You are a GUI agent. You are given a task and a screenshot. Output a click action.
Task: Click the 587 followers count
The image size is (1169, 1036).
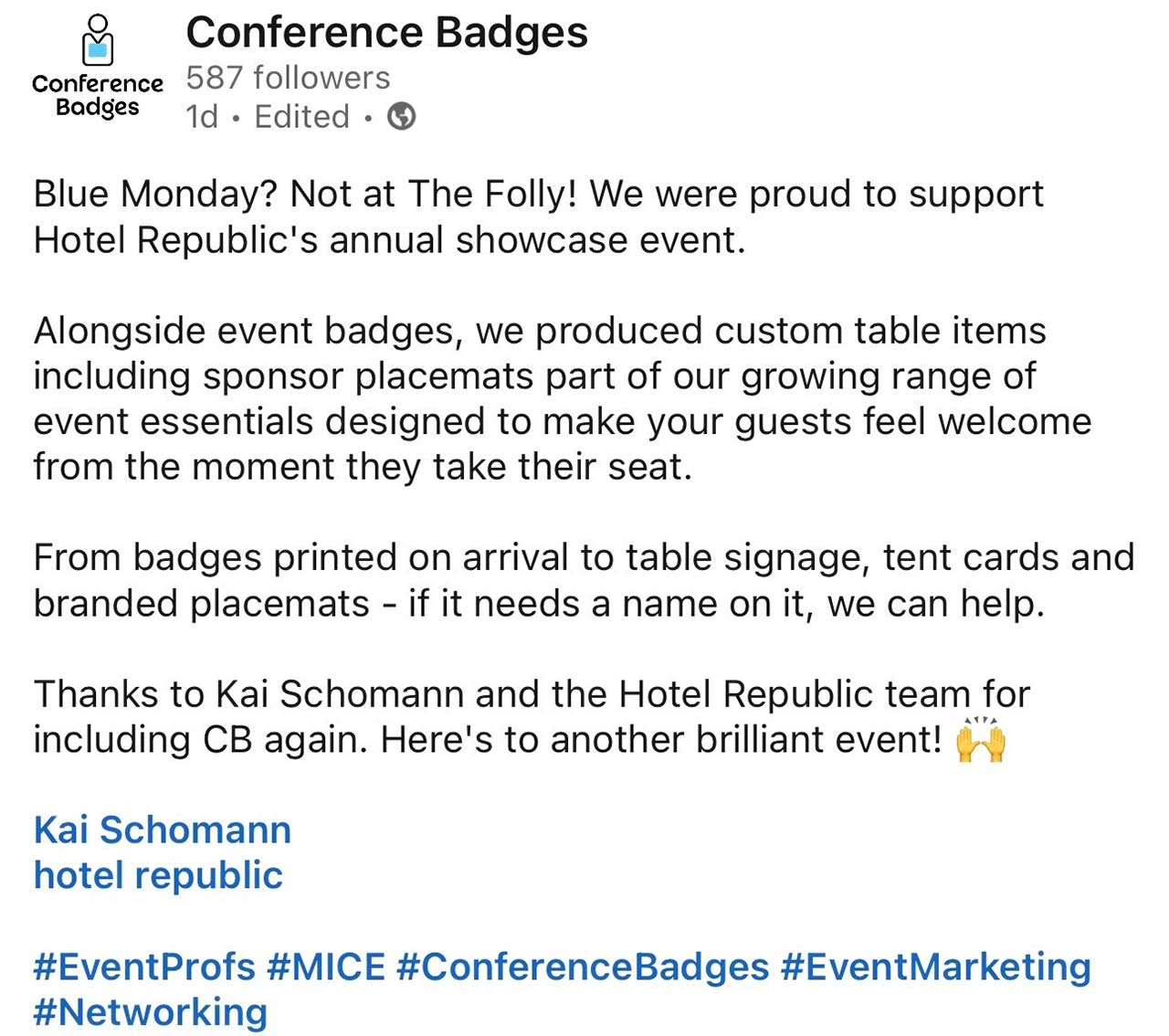(288, 78)
